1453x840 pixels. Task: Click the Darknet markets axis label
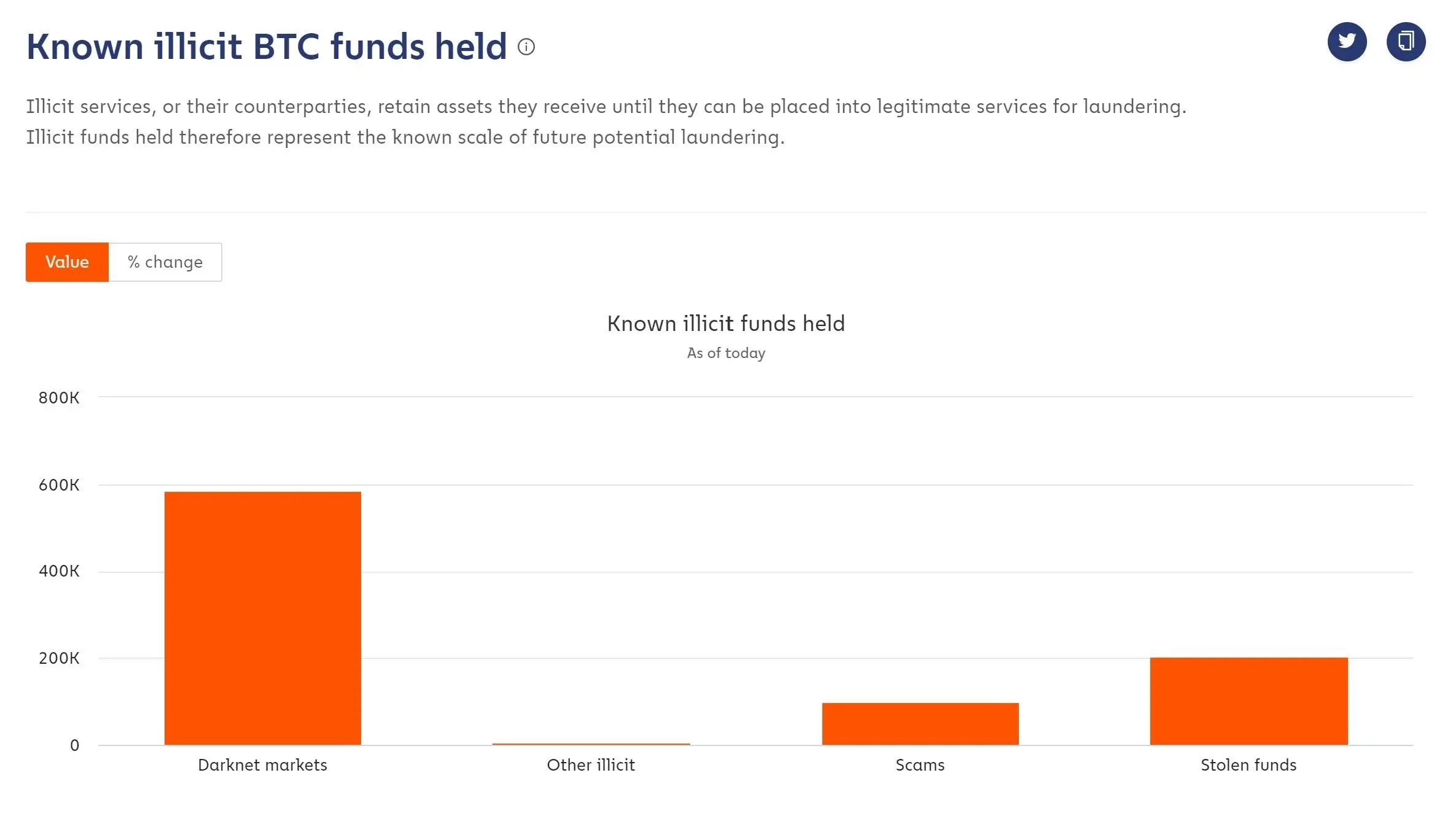[263, 765]
